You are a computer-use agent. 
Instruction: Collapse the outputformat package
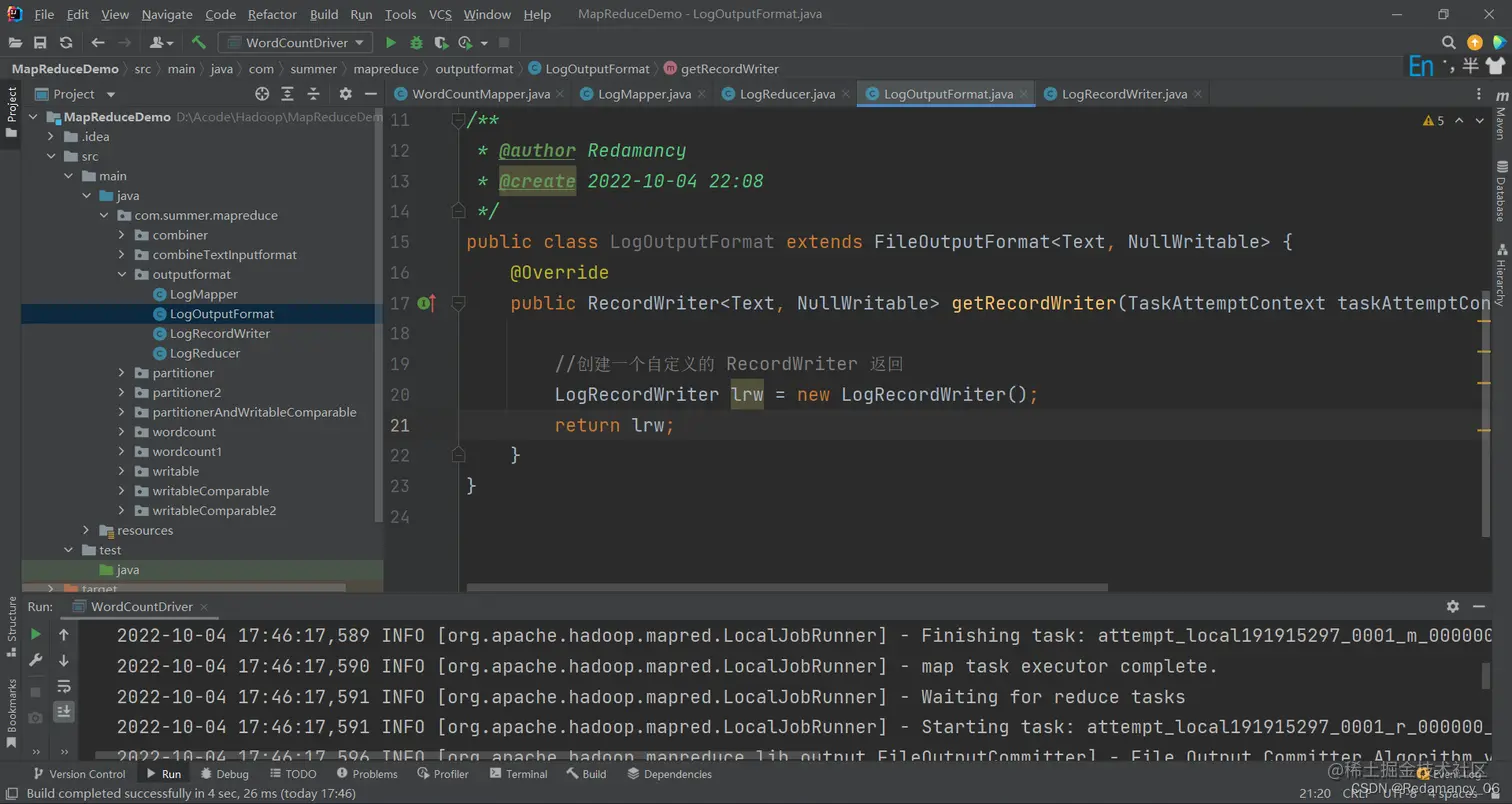tap(121, 274)
